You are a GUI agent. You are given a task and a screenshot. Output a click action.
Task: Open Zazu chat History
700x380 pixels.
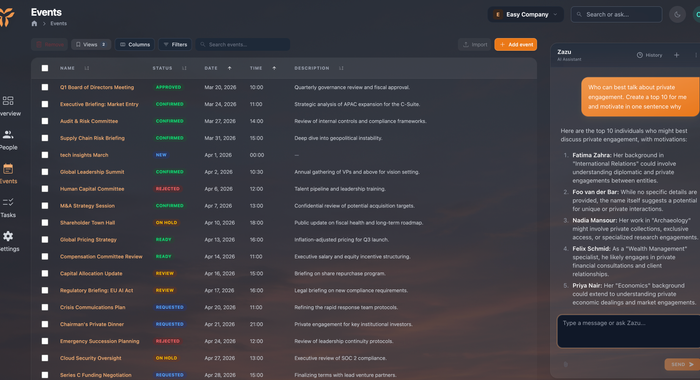pos(650,55)
